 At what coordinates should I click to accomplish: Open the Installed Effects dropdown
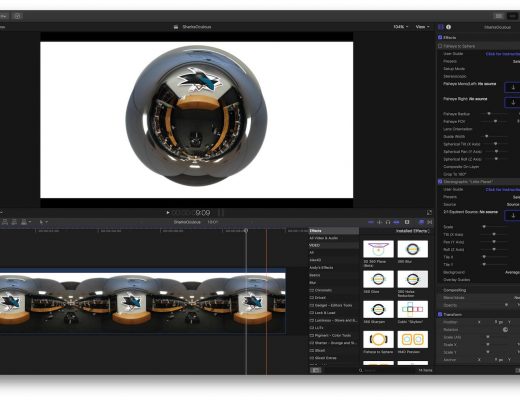pyautogui.click(x=413, y=231)
